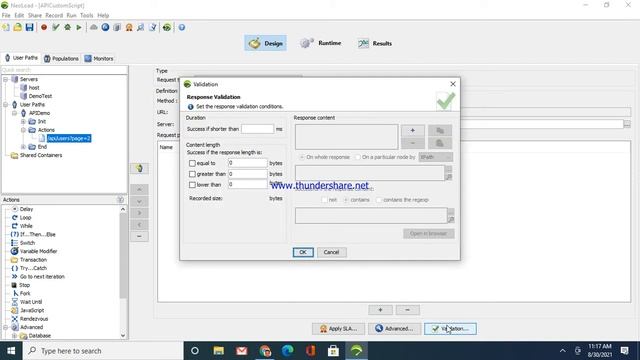
Task: Collapse the Servers tree node
Action: point(6,79)
